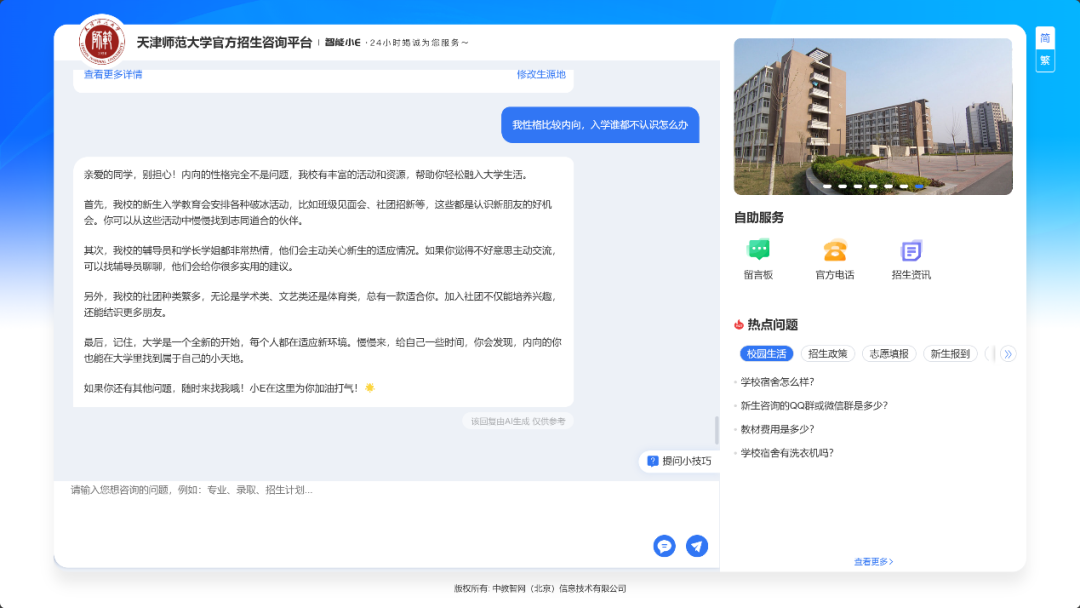Click the 提问小技巧 question mark icon

click(x=653, y=461)
